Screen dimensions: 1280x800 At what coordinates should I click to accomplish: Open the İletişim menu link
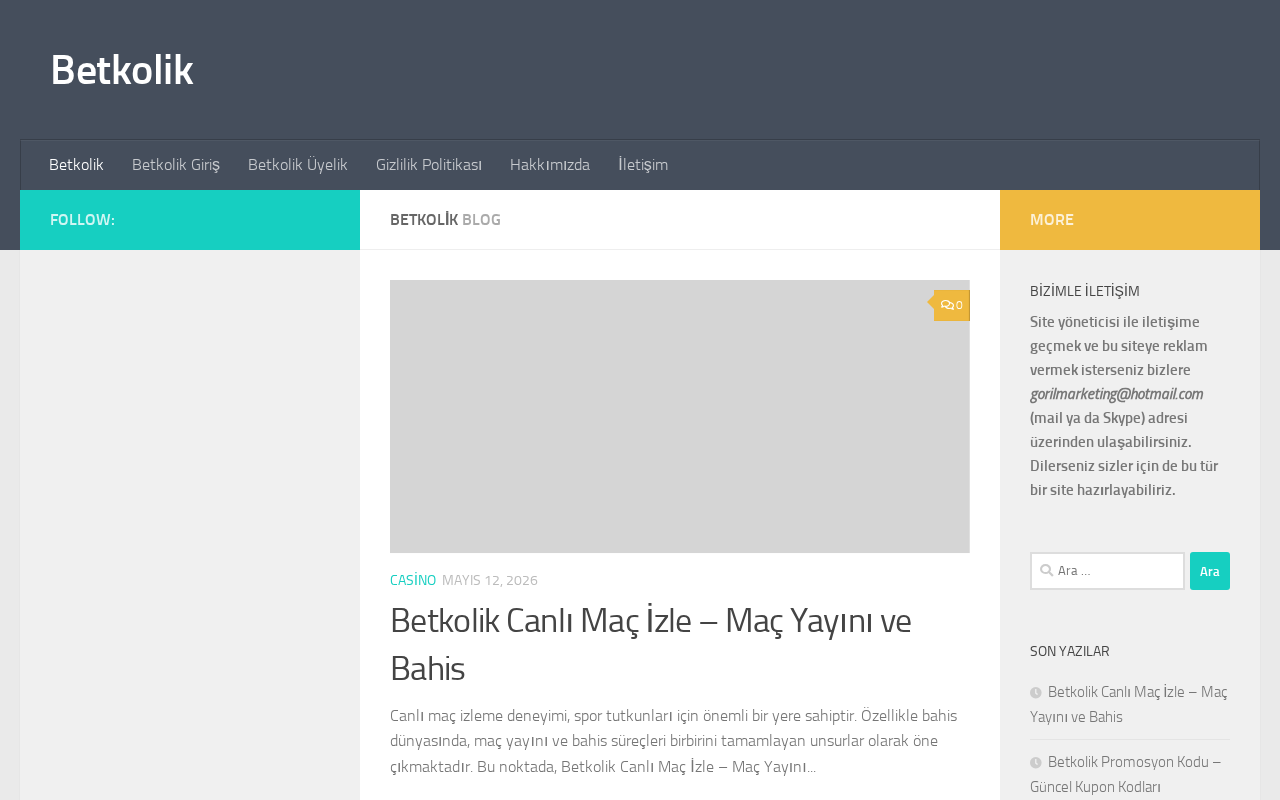pyautogui.click(x=643, y=165)
